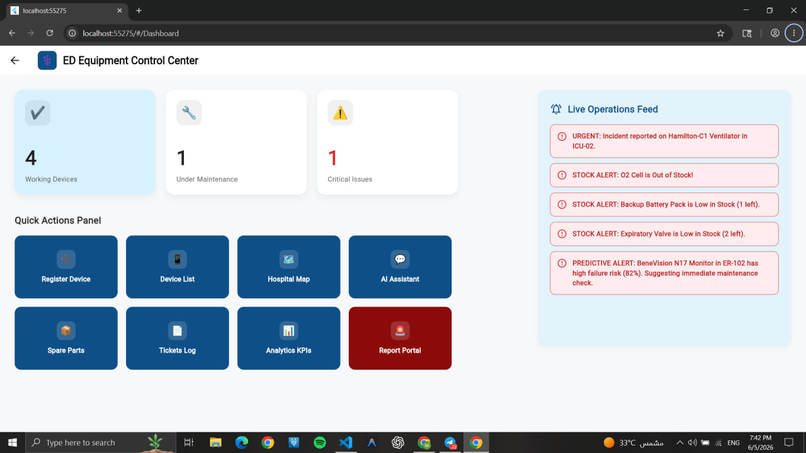Click the Live Operations Feed heading

[613, 109]
